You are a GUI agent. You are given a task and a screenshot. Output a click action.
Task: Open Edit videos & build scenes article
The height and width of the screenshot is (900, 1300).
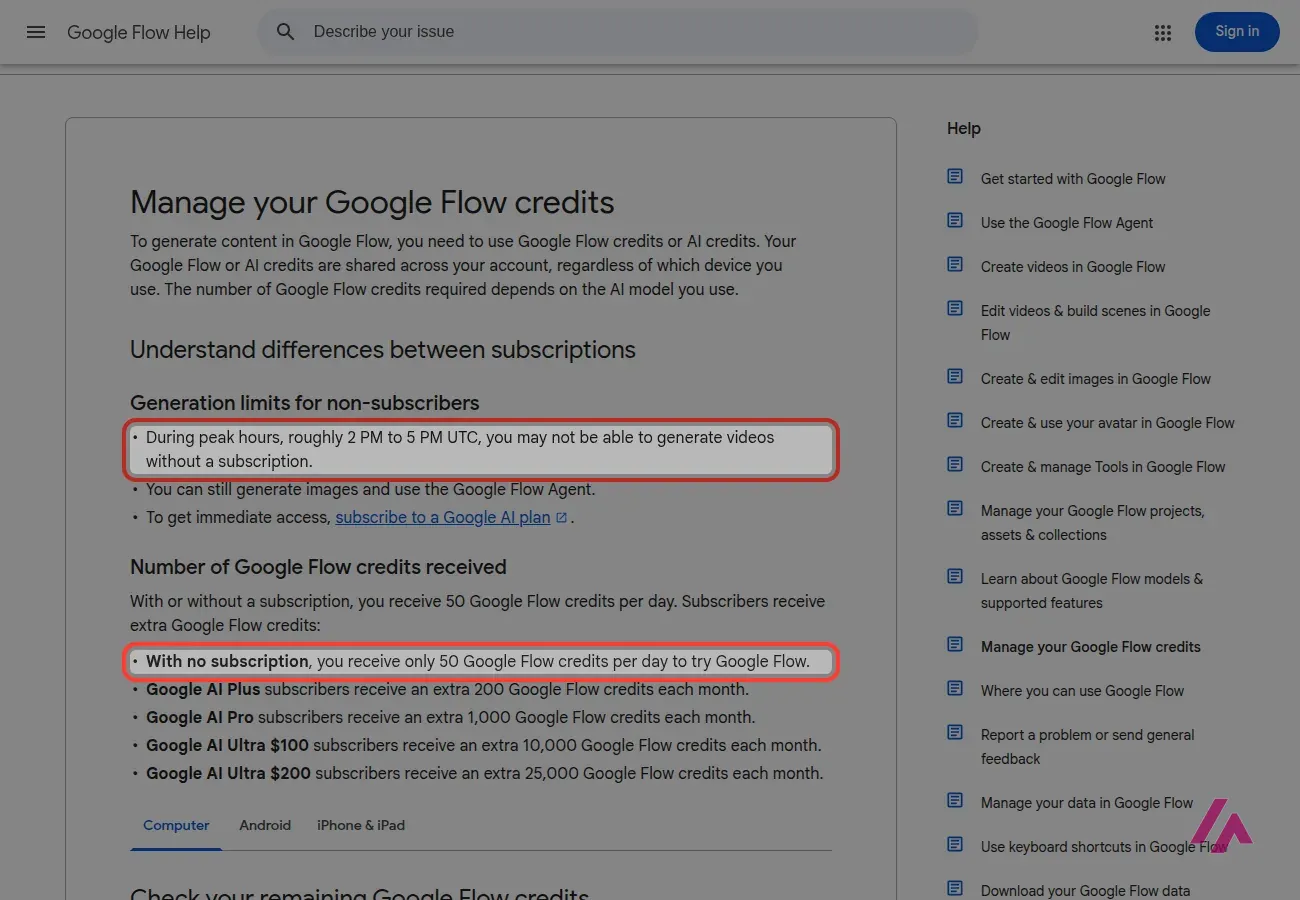(x=1095, y=323)
